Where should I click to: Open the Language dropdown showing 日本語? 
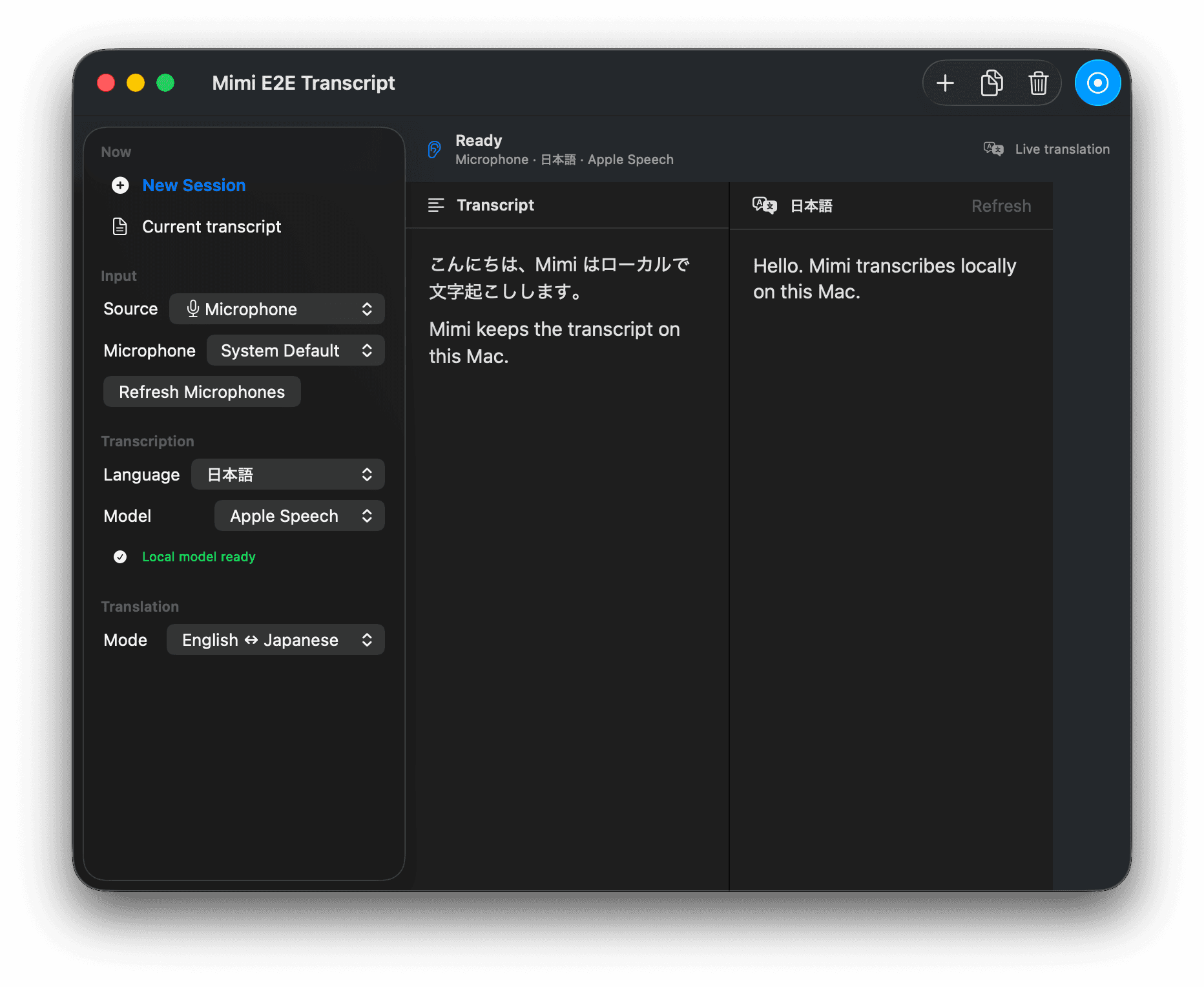point(288,474)
